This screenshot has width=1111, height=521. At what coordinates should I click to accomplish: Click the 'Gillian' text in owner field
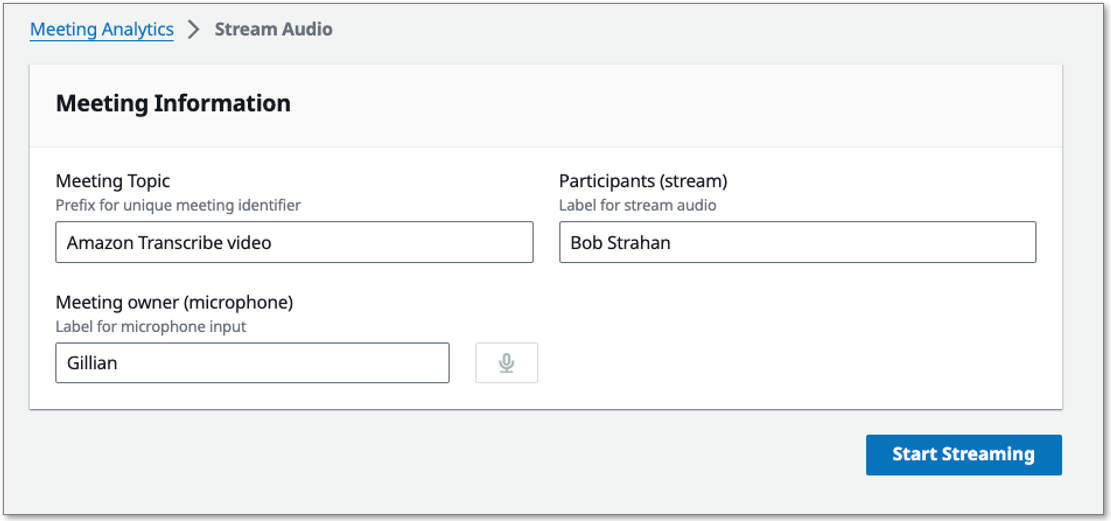[92, 363]
